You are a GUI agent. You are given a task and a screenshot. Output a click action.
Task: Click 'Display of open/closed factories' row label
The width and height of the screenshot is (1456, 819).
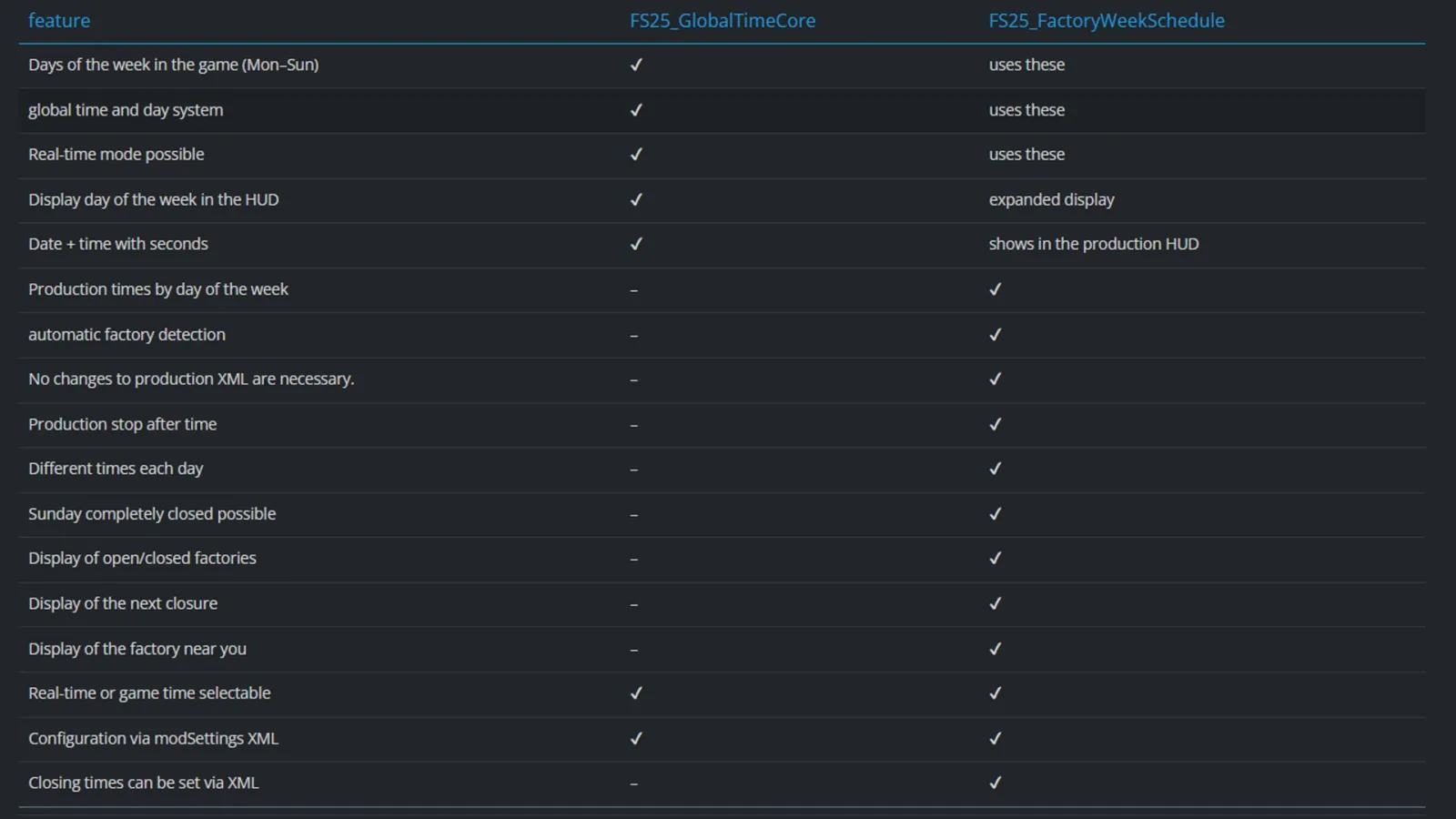point(142,558)
